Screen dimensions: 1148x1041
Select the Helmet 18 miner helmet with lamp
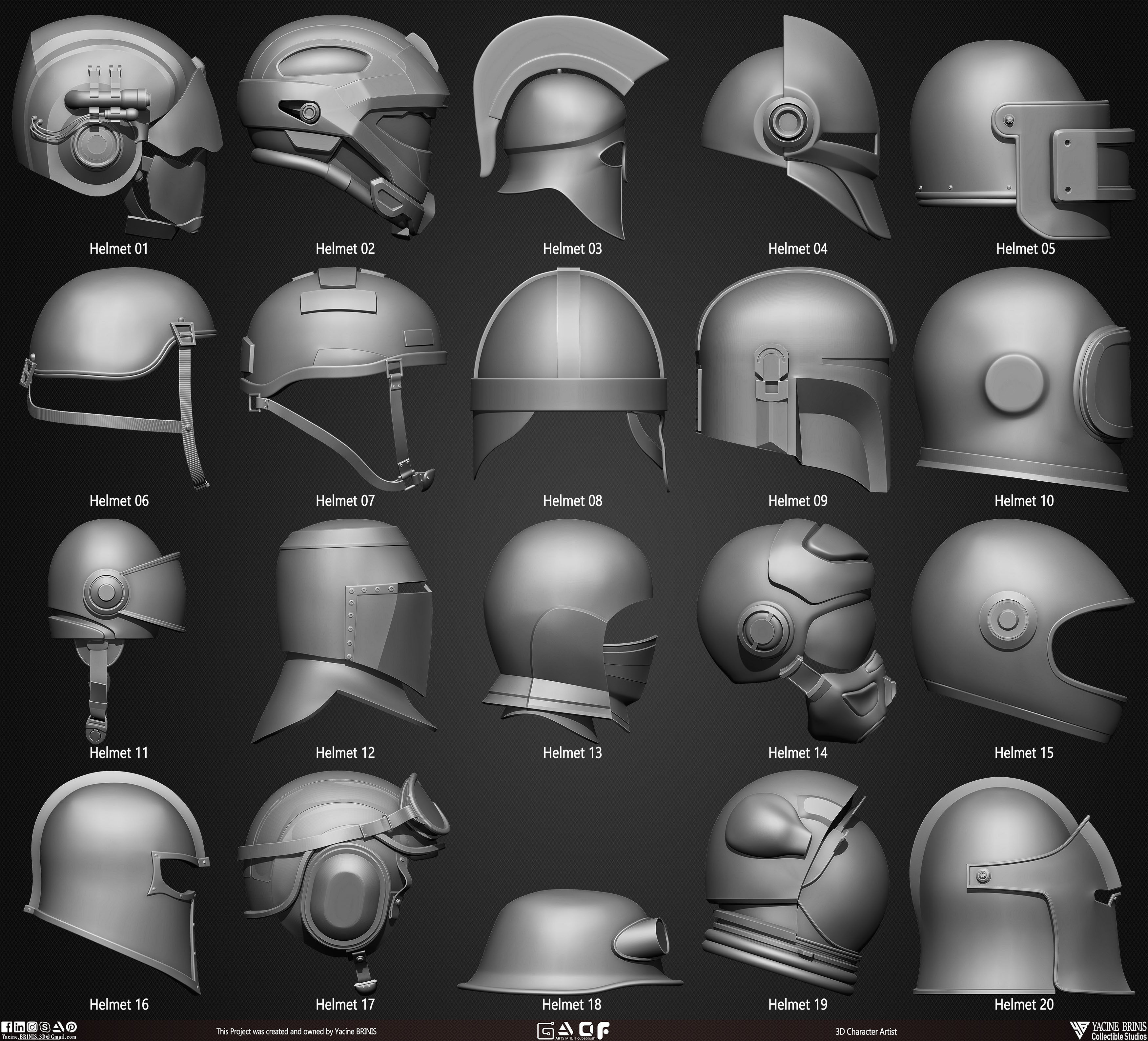tap(571, 941)
